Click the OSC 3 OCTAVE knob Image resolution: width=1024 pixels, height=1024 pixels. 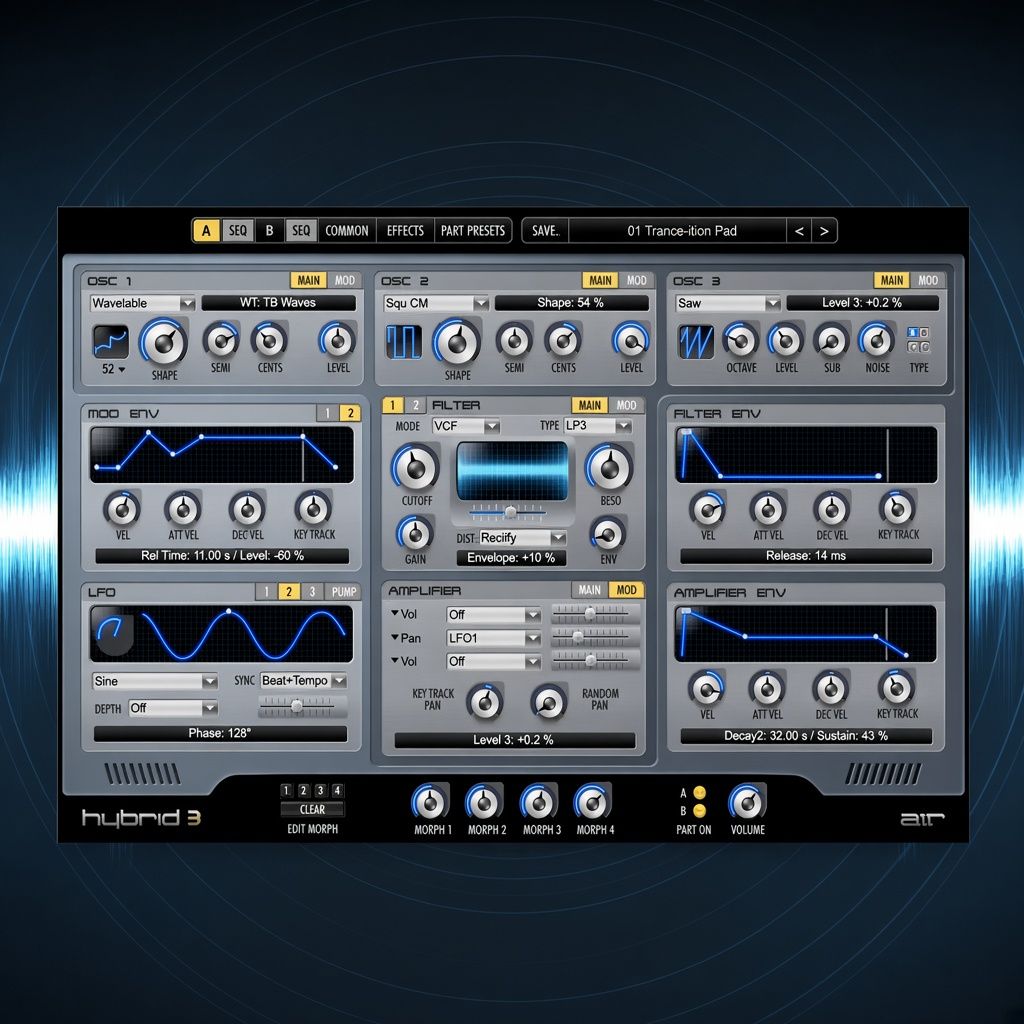[741, 340]
